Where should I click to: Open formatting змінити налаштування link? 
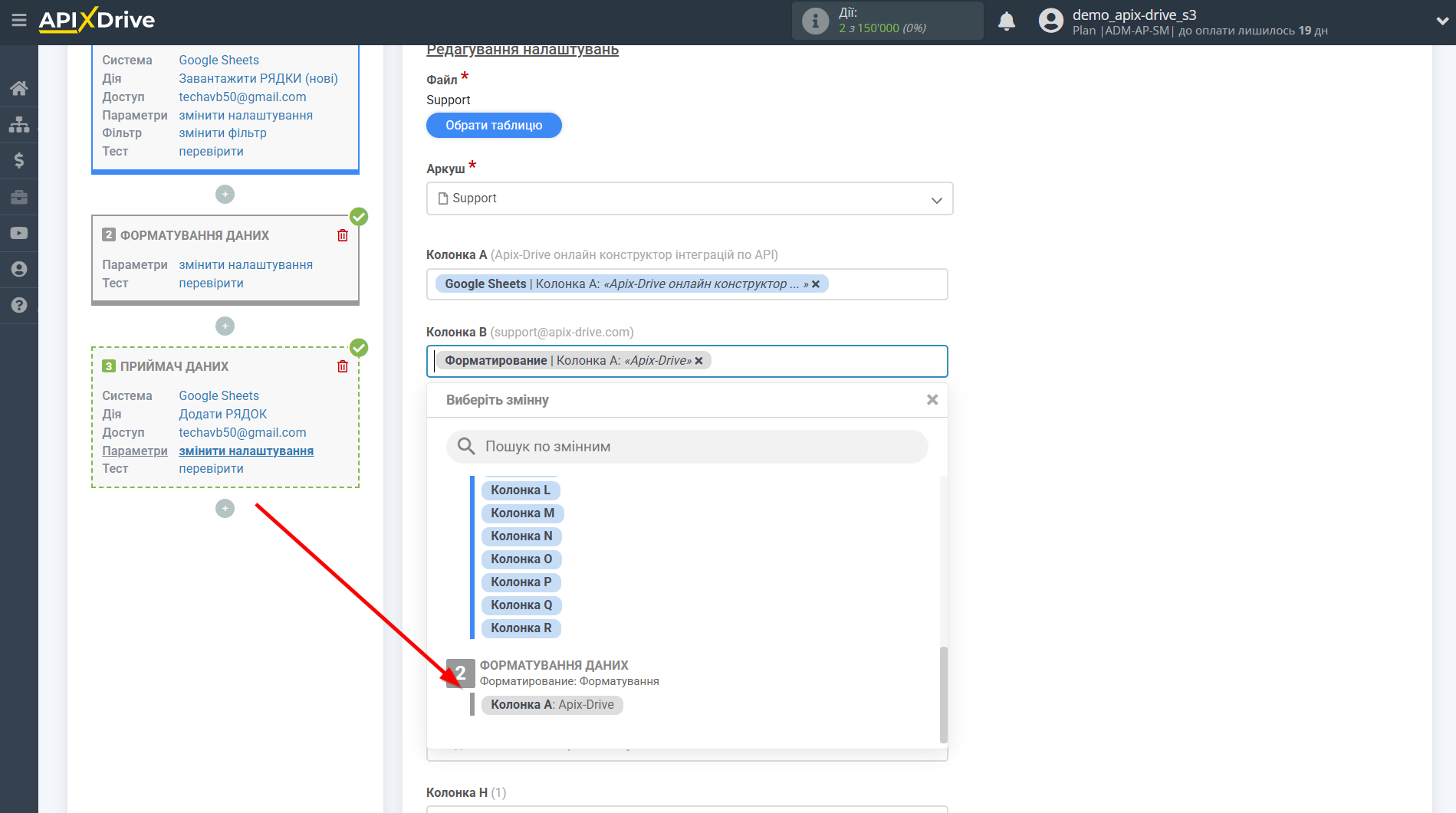(x=245, y=265)
